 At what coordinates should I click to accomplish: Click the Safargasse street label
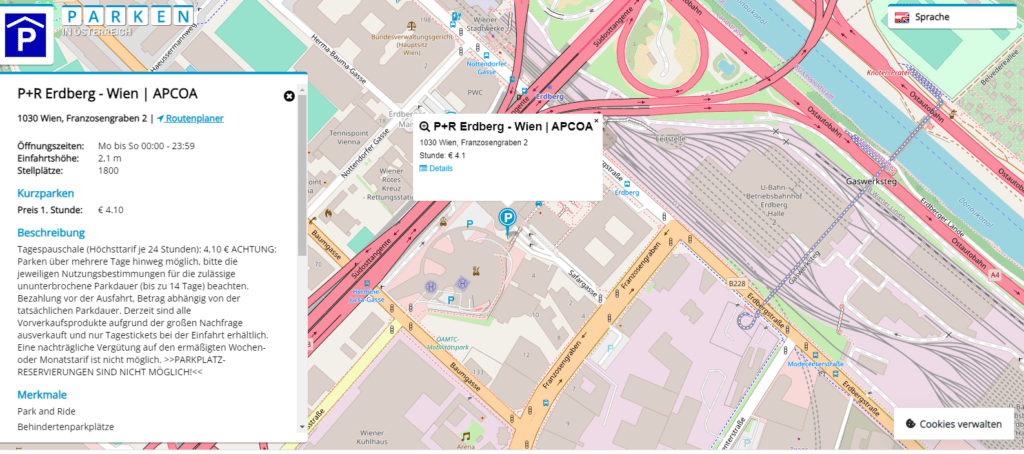[582, 282]
